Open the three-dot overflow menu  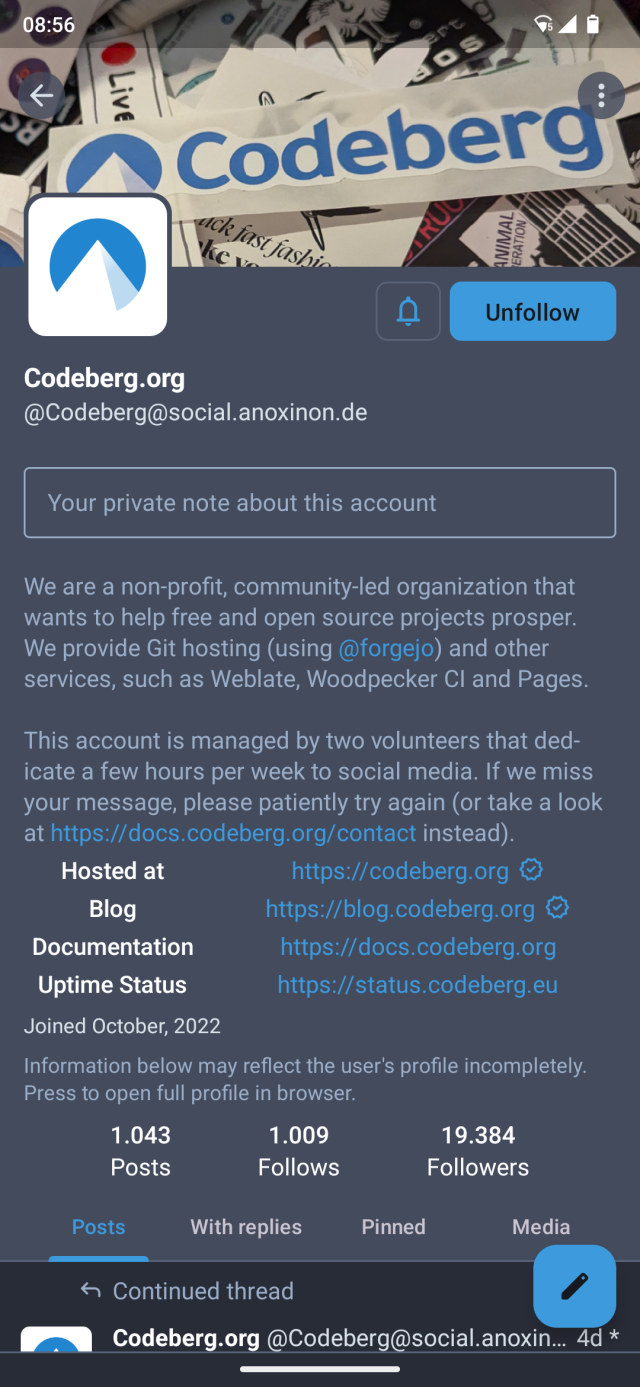[x=601, y=96]
